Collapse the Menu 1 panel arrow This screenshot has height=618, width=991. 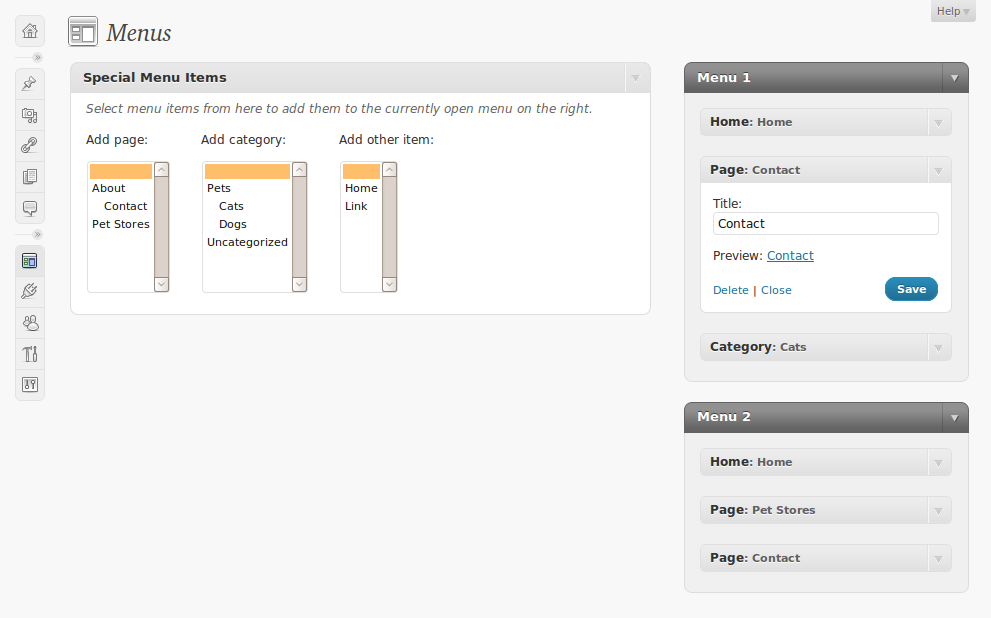pyautogui.click(x=954, y=78)
